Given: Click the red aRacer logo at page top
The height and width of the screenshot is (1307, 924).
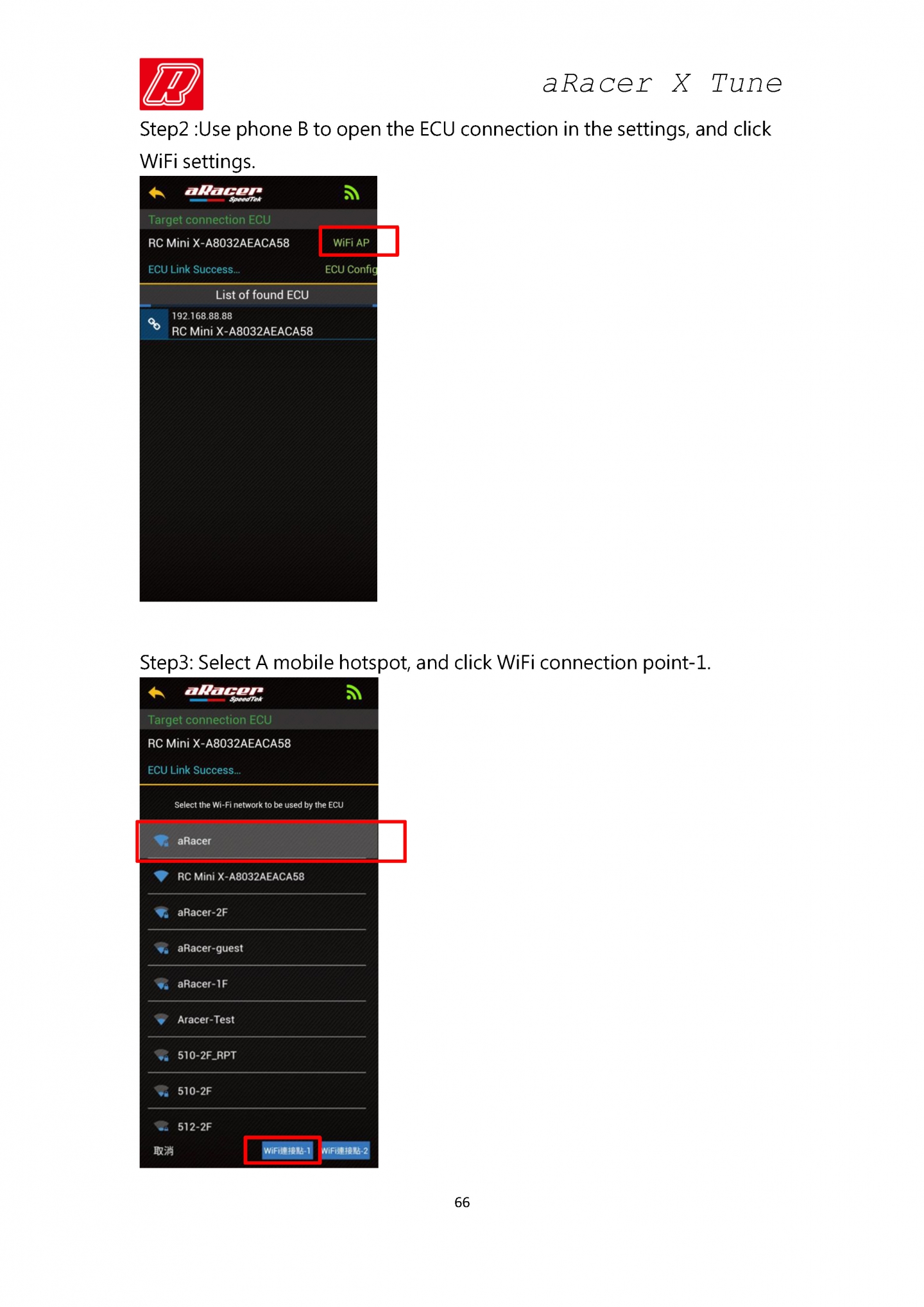Looking at the screenshot, I should (x=171, y=84).
